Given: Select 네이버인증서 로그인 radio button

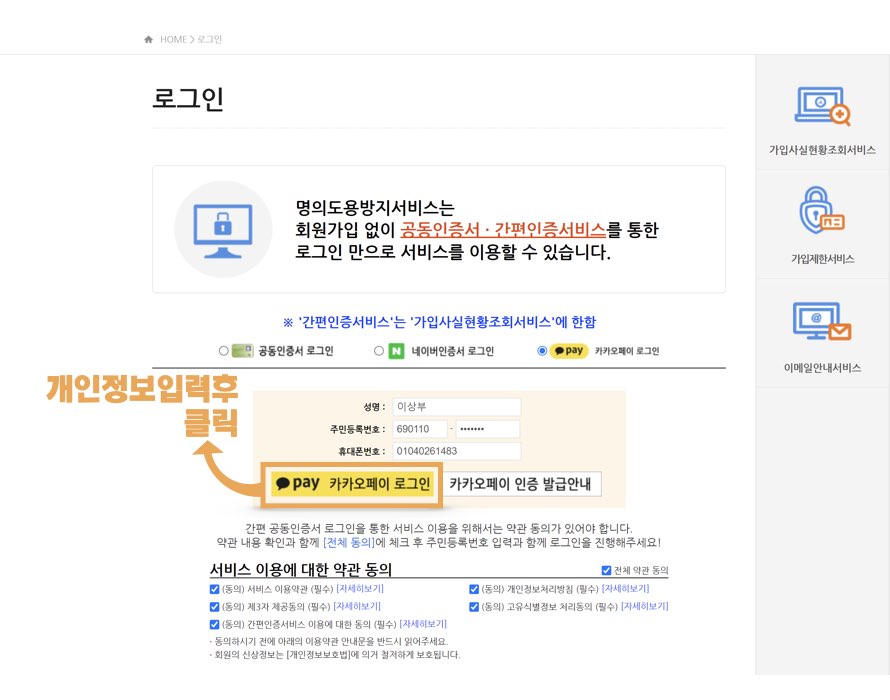Looking at the screenshot, I should tap(379, 351).
